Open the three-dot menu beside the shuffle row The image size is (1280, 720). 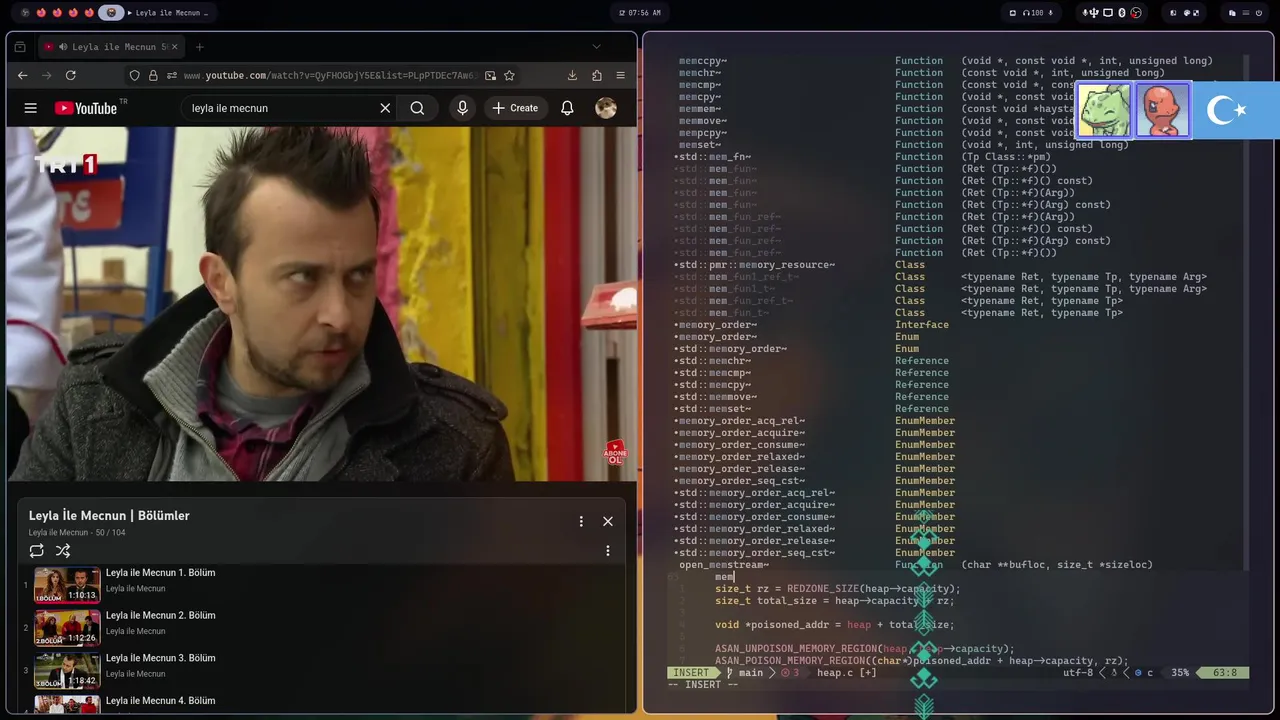pos(607,551)
